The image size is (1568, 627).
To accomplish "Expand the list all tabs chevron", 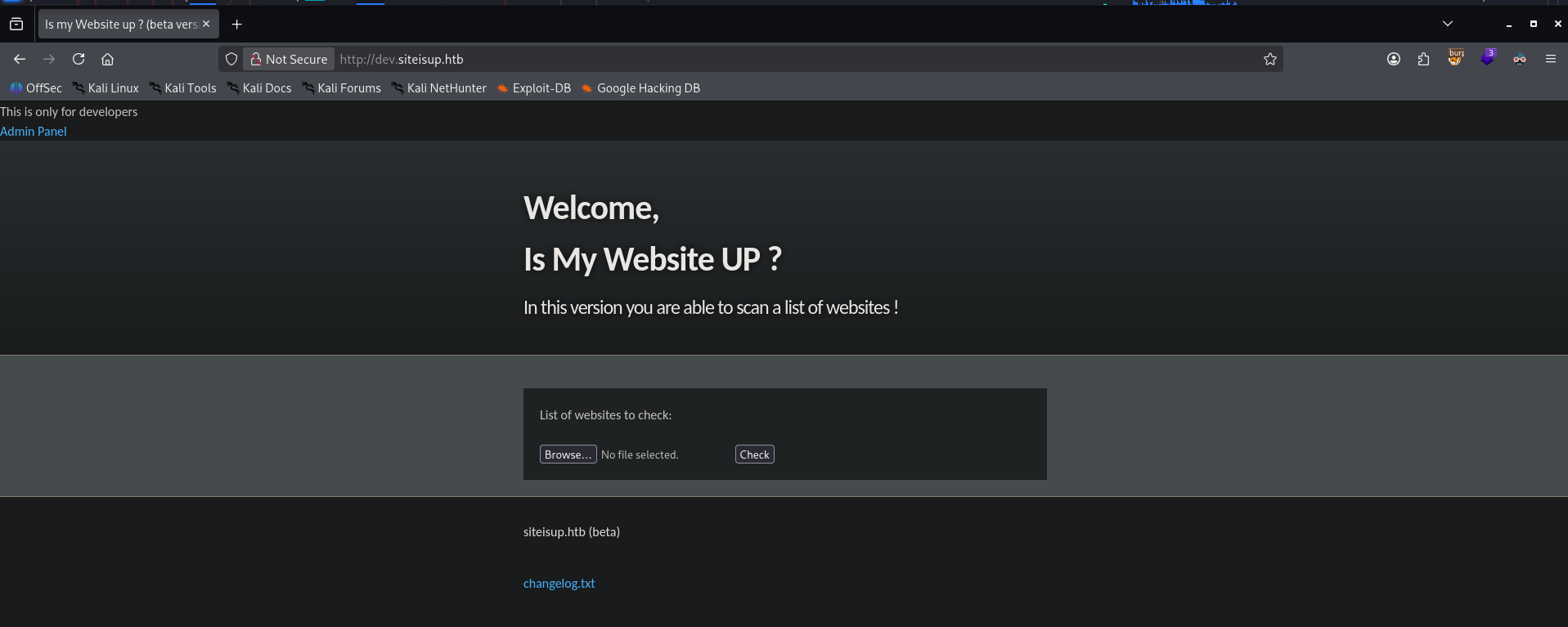I will click(1447, 24).
